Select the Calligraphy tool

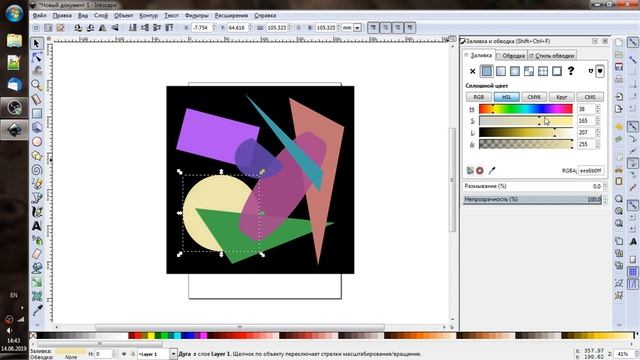(37, 211)
